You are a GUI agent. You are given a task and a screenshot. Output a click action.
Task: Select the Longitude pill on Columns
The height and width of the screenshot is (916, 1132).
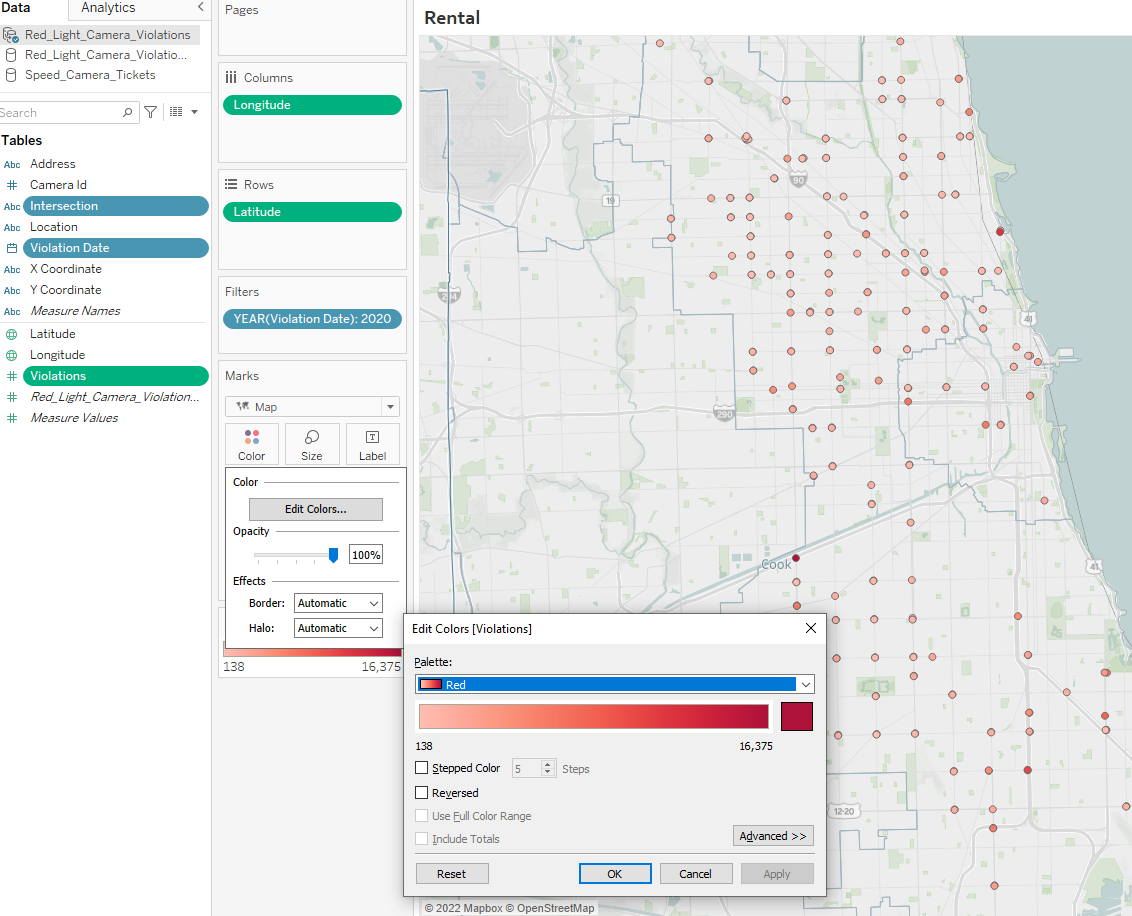(312, 105)
